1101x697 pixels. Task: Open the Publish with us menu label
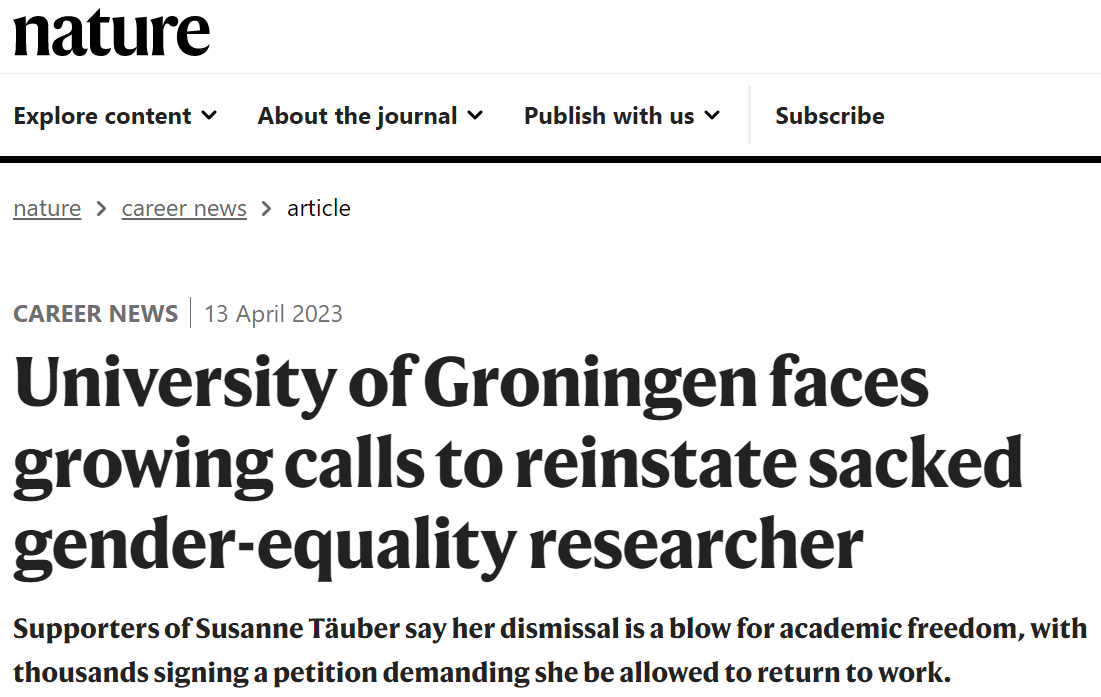(609, 116)
